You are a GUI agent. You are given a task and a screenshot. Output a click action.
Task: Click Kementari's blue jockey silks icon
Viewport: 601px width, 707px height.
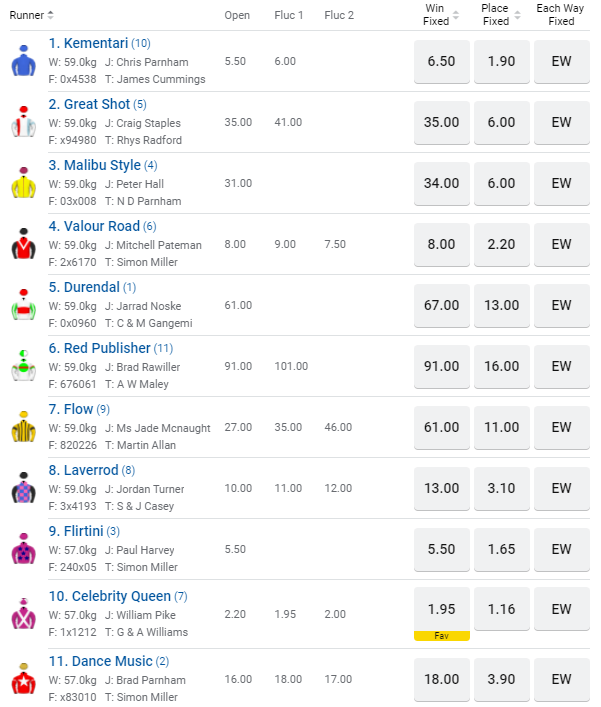coord(23,61)
